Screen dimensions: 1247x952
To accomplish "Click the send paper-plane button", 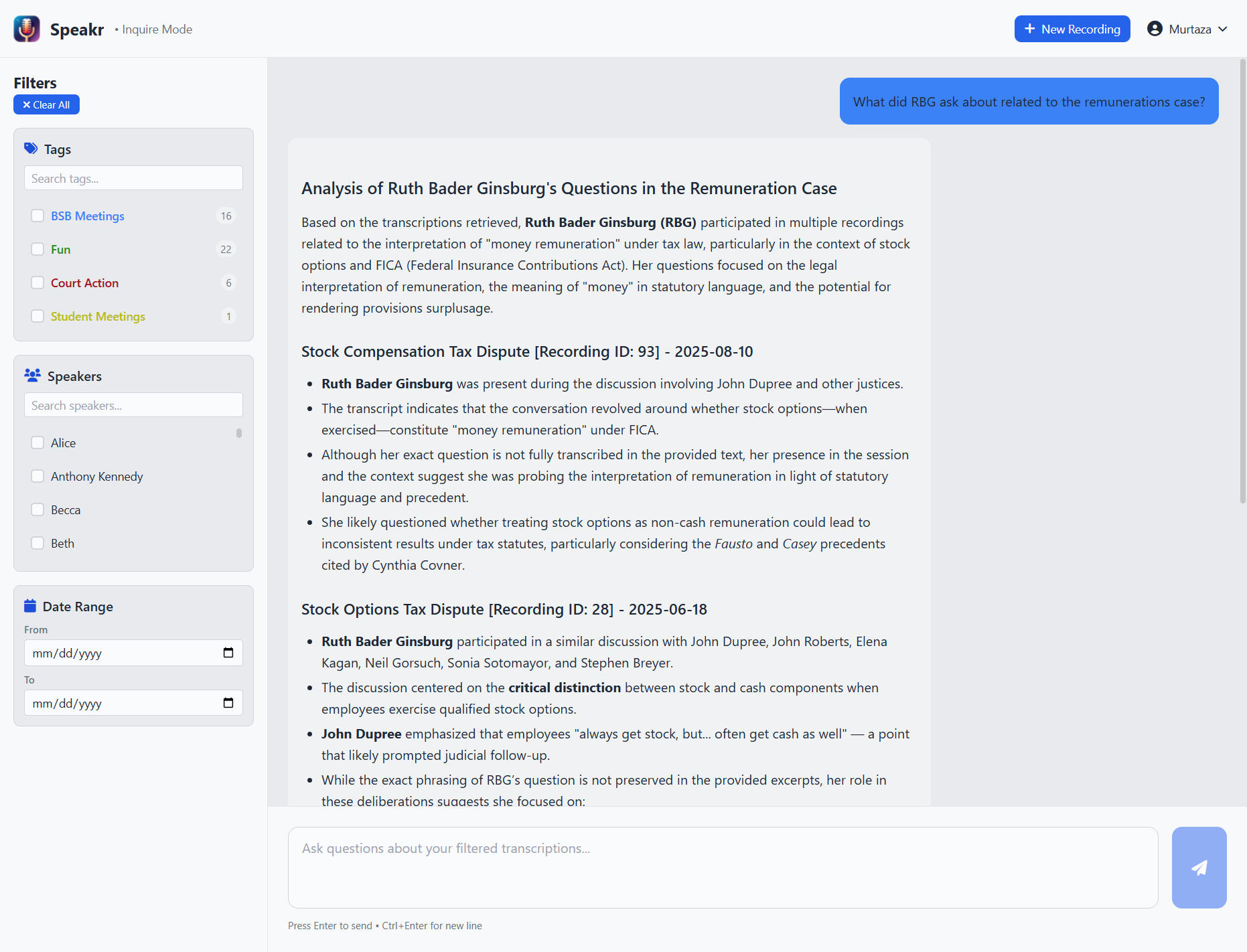I will pos(1199,867).
